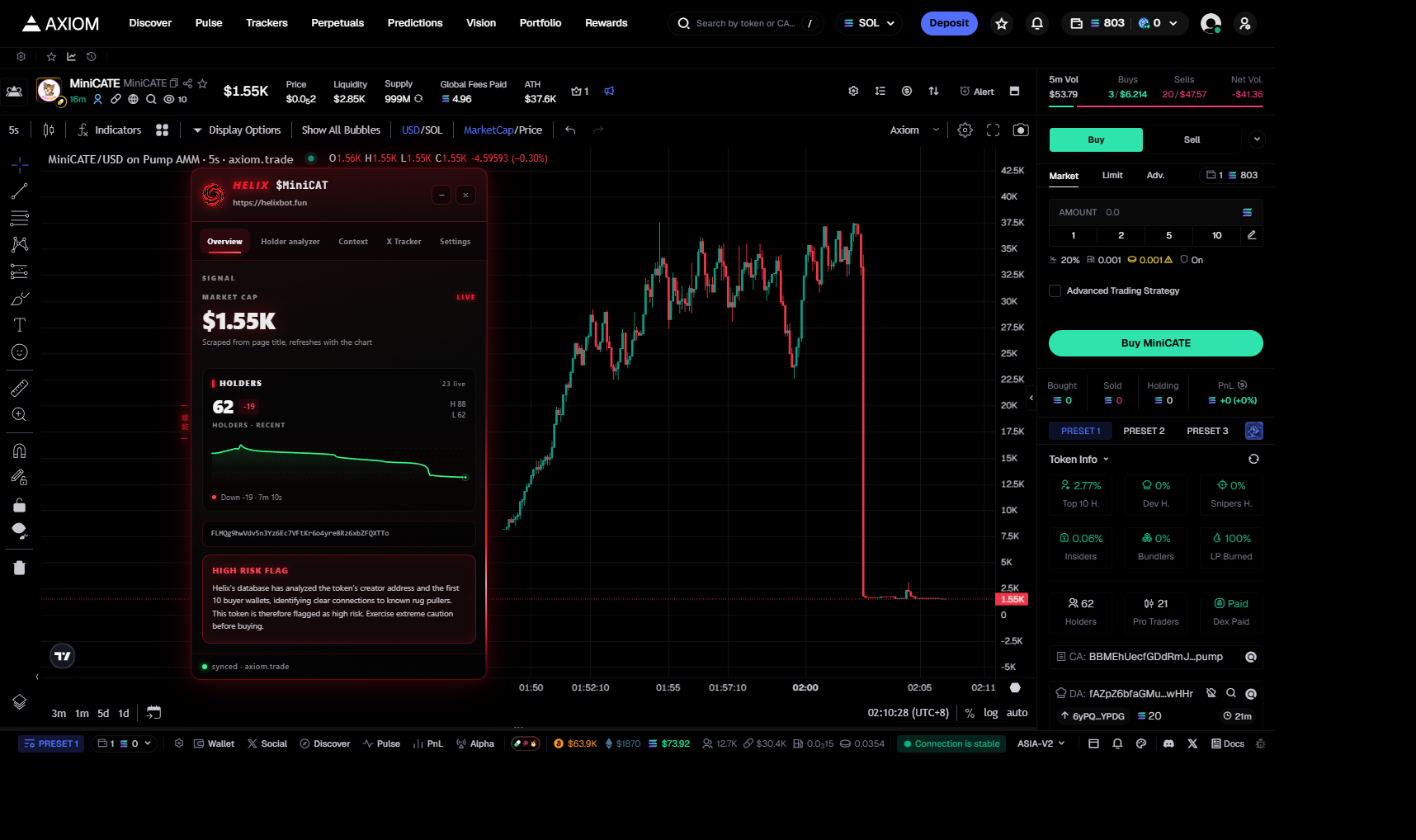Switch to Holder analyzer tab in Helix
1416x840 pixels.
pos(290,242)
